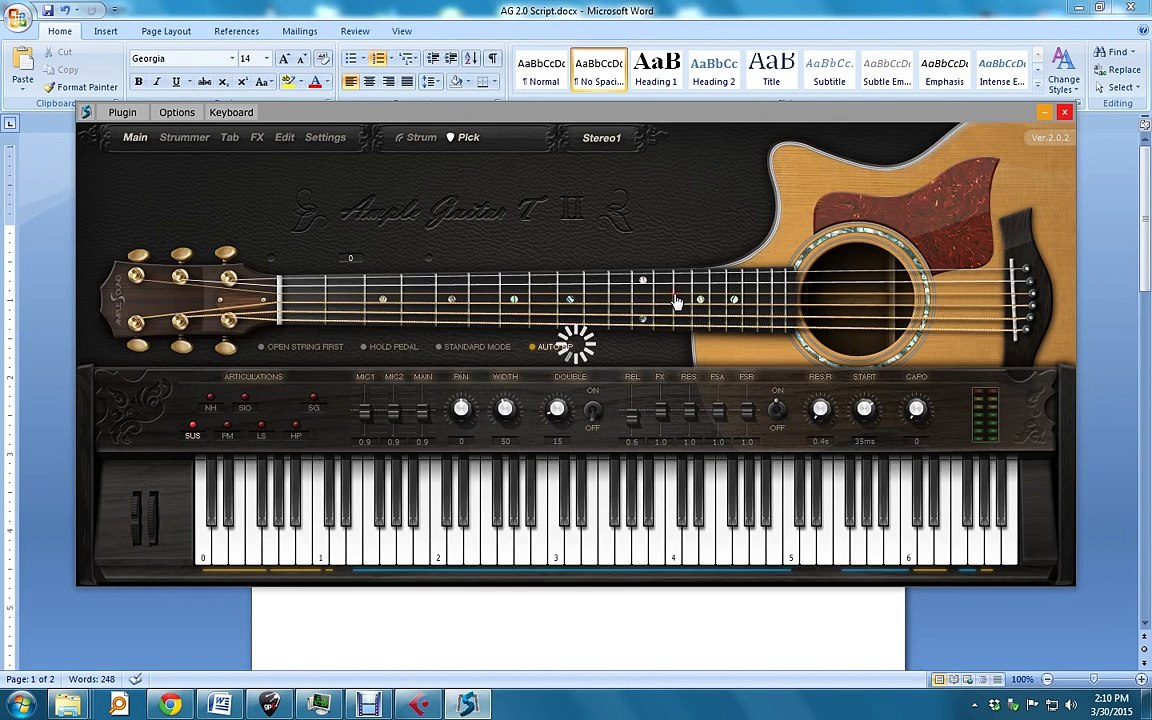Open the Microsoft Office button

[x=18, y=16]
